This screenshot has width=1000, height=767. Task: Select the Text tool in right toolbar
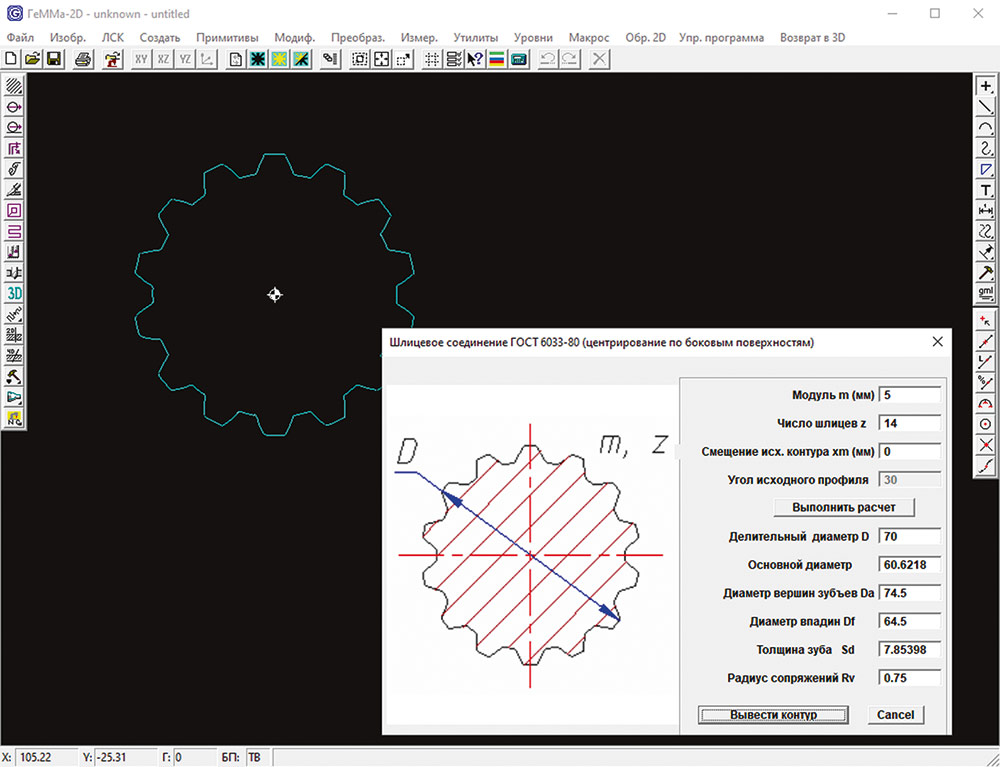pyautogui.click(x=986, y=190)
